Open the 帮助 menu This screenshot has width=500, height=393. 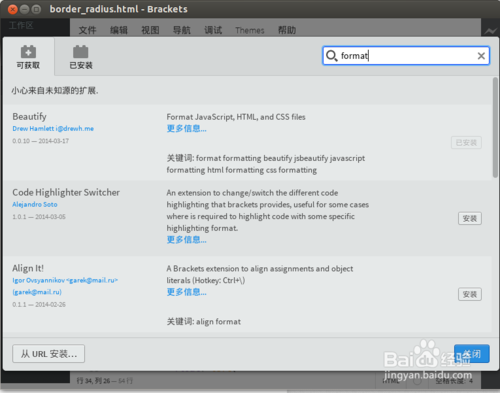point(287,30)
